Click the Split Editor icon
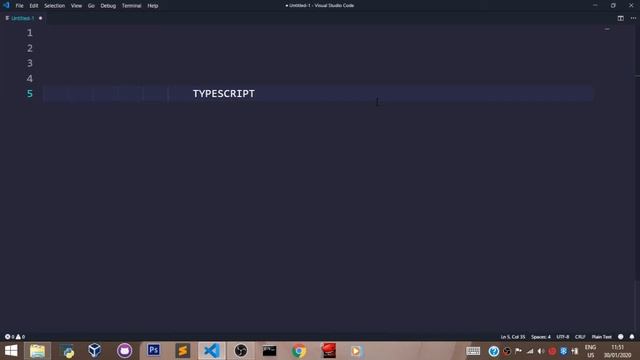 620,18
